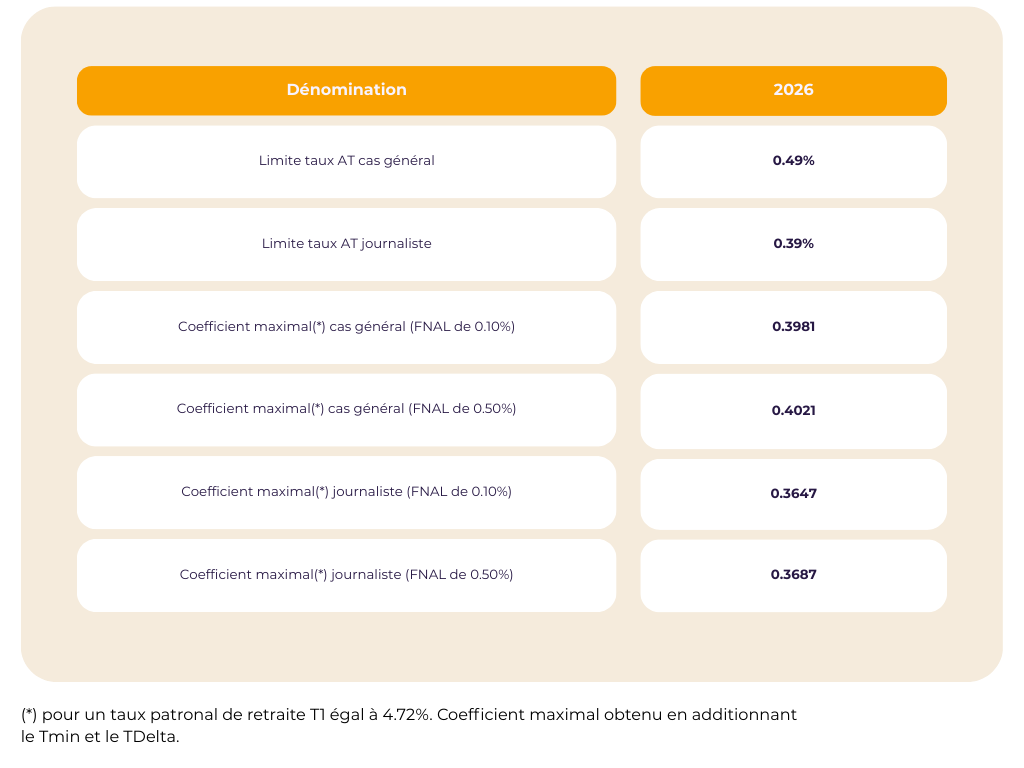Click the asterisk in cas général FNAL 0.50% label
The height and width of the screenshot is (768, 1024).
coord(317,408)
